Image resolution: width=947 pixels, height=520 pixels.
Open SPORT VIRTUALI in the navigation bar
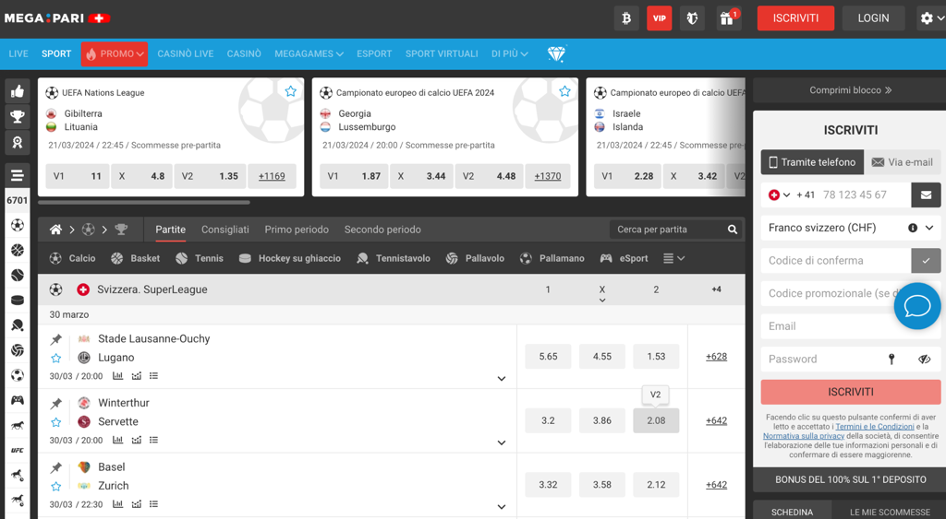[441, 54]
